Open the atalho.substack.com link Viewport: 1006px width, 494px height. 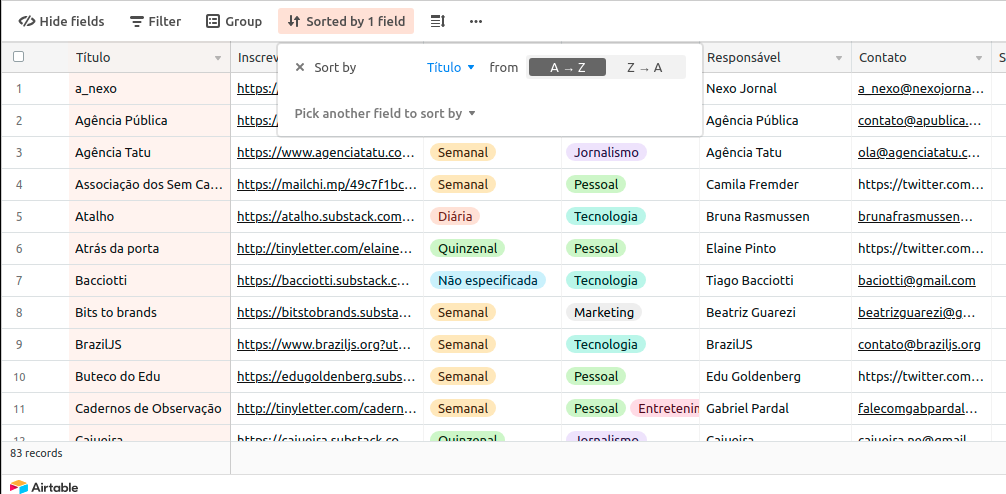click(x=327, y=217)
